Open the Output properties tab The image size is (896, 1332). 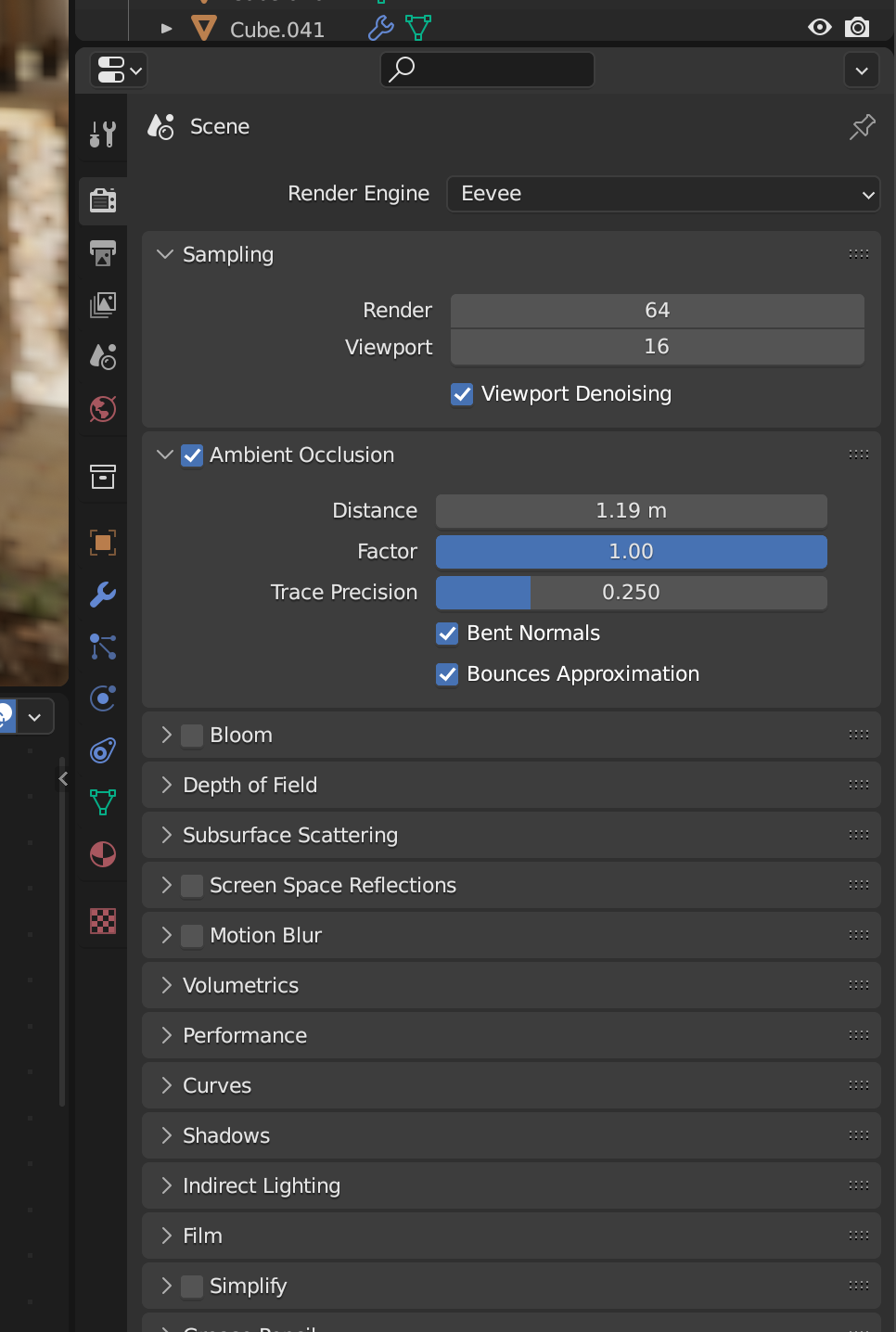pyautogui.click(x=103, y=252)
